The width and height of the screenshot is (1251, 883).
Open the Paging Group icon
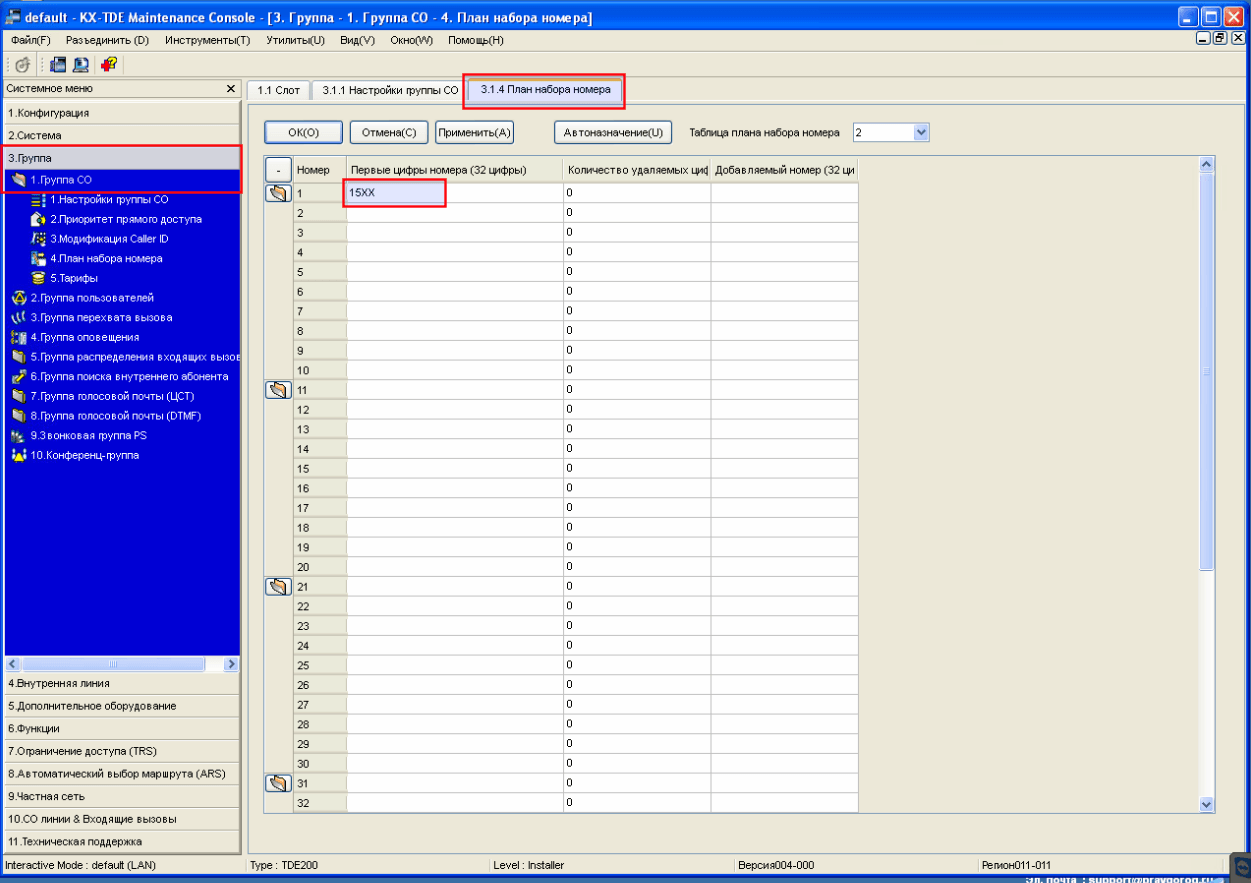tap(17, 337)
